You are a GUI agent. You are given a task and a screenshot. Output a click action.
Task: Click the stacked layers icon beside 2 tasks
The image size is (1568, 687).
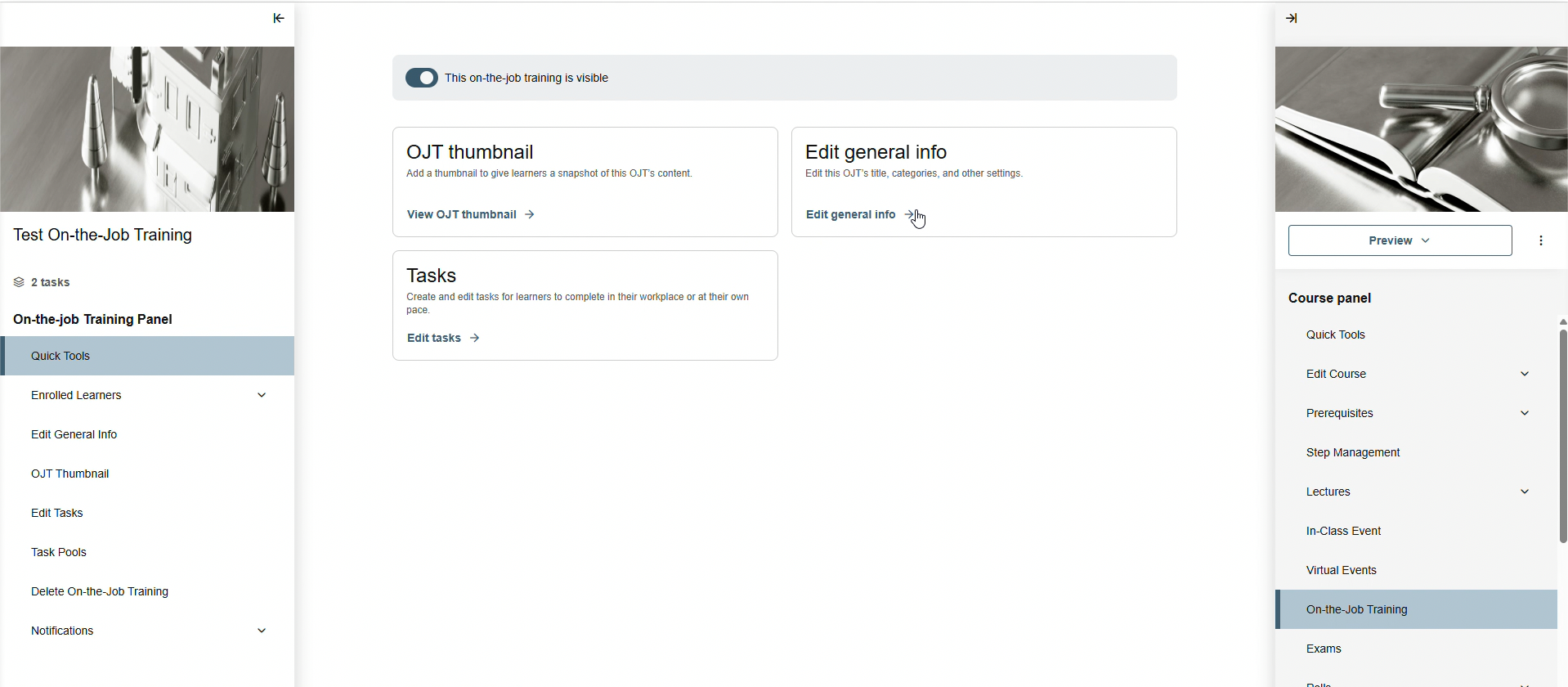tap(19, 282)
